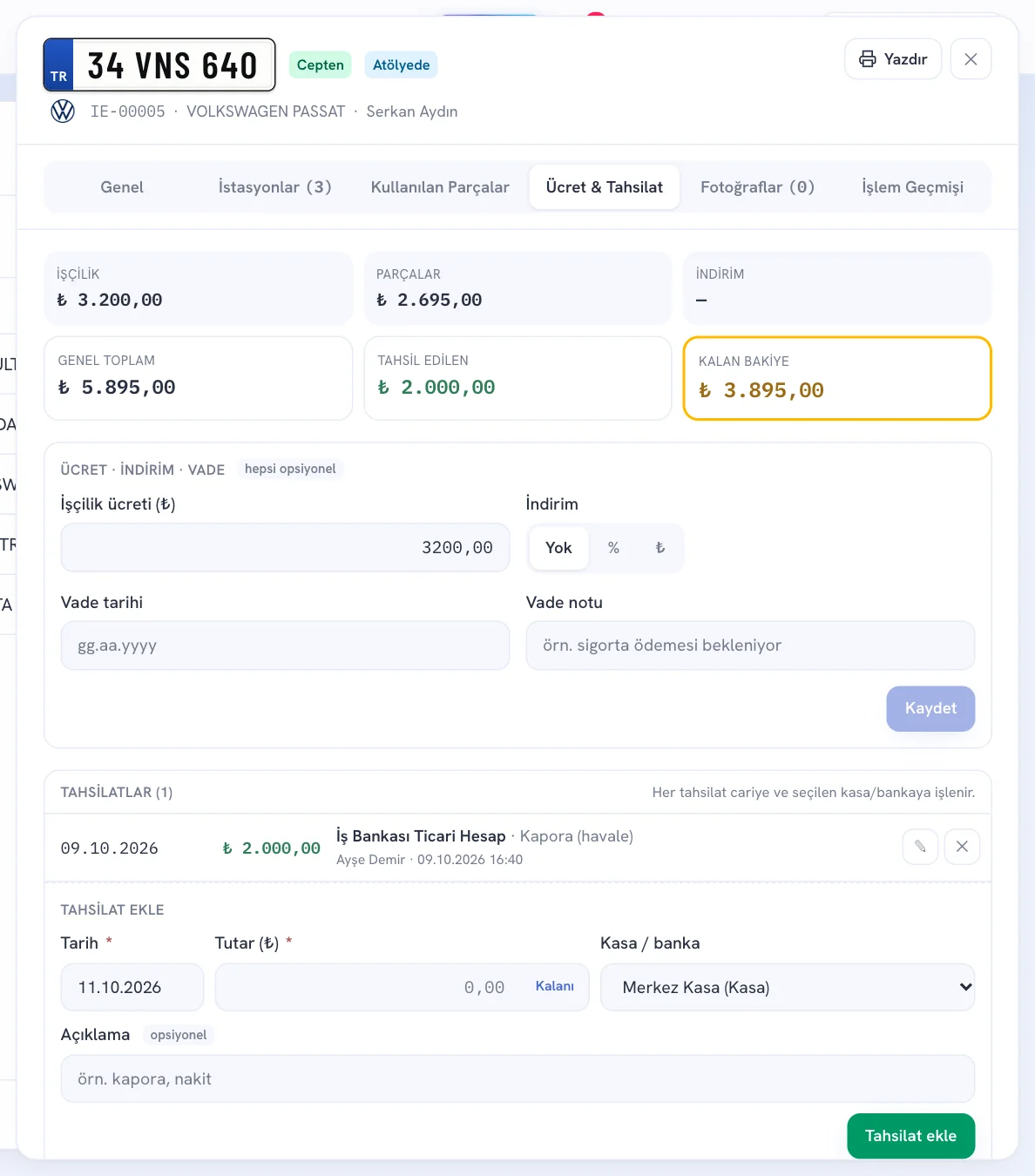This screenshot has height=1176, width=1035.
Task: Focus the Tutar amount input field
Action: [402, 987]
